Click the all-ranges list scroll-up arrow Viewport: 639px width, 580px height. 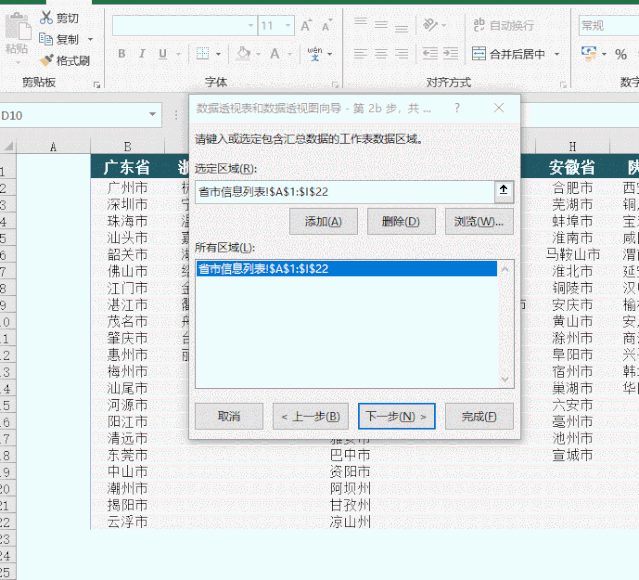(505, 269)
